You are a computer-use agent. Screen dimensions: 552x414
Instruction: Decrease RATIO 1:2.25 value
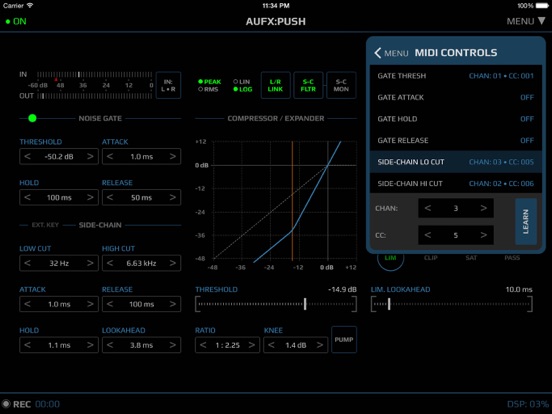coord(203,345)
